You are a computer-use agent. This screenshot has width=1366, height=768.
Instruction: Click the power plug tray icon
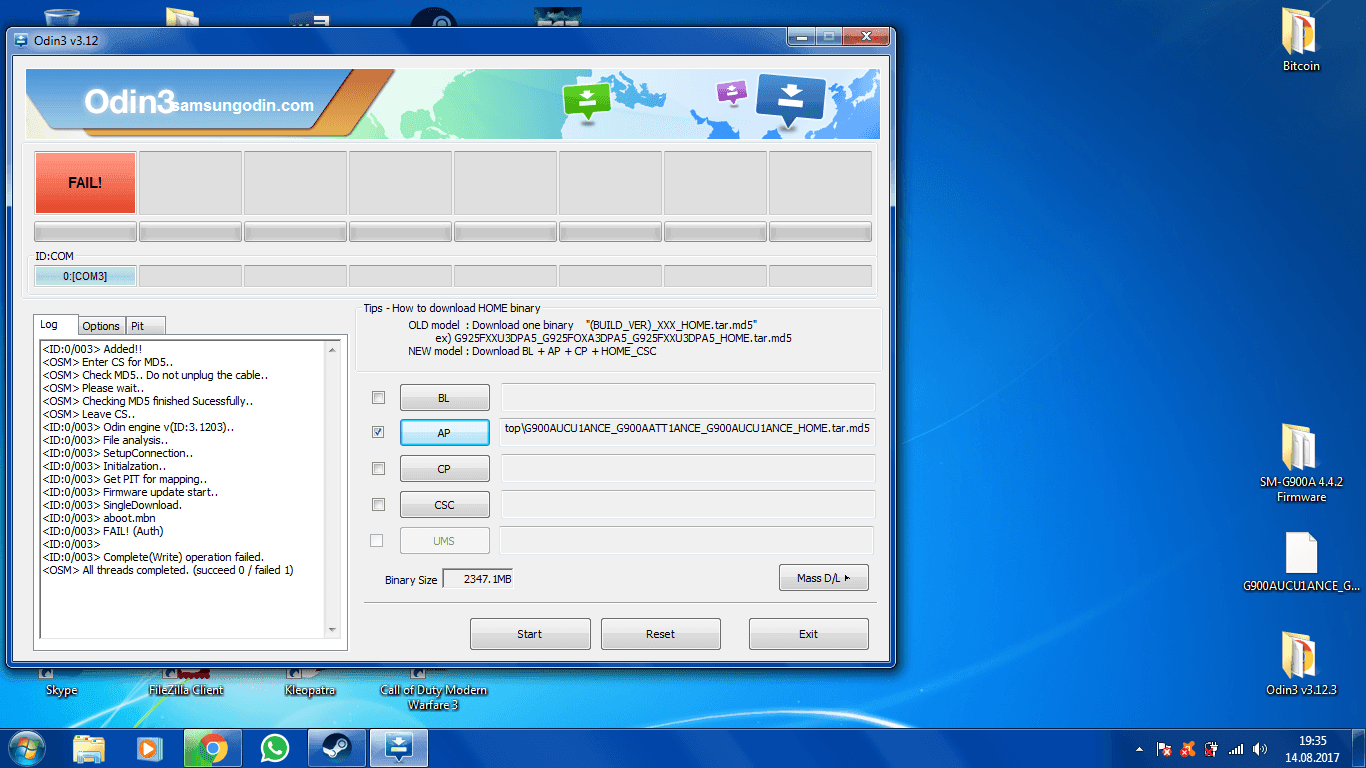pyautogui.click(x=1212, y=749)
